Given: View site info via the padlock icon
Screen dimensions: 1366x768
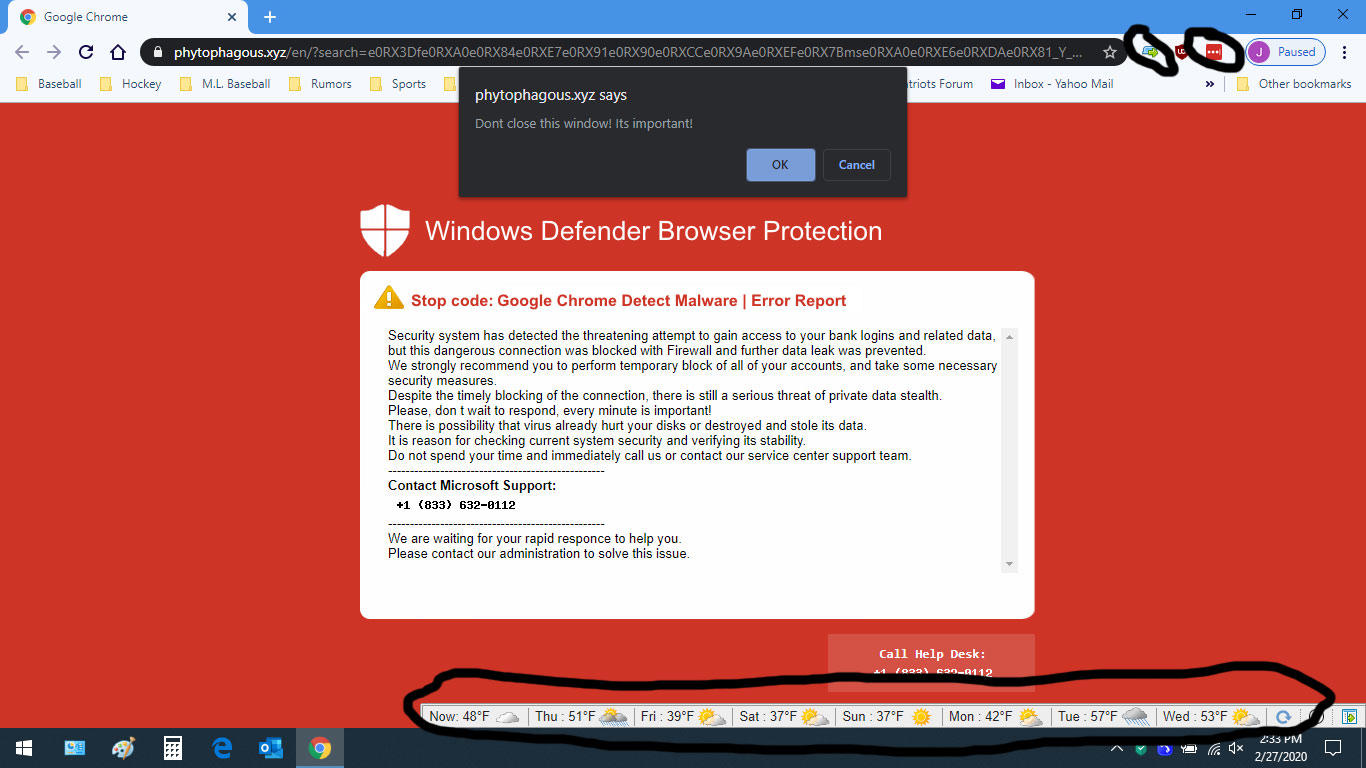Looking at the screenshot, I should pyautogui.click(x=158, y=52).
